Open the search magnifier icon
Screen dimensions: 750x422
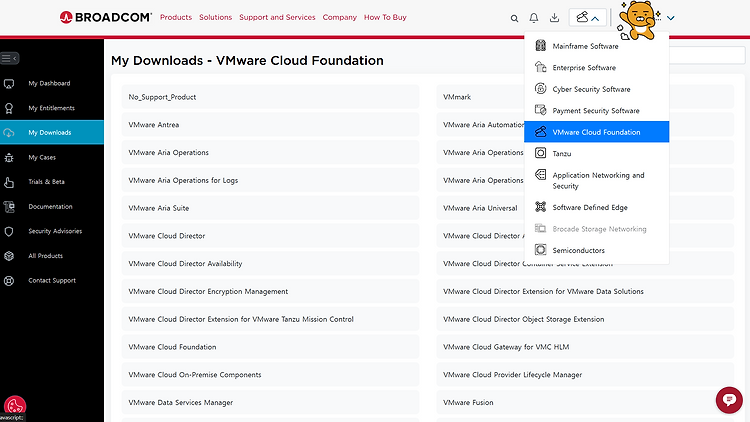[514, 18]
